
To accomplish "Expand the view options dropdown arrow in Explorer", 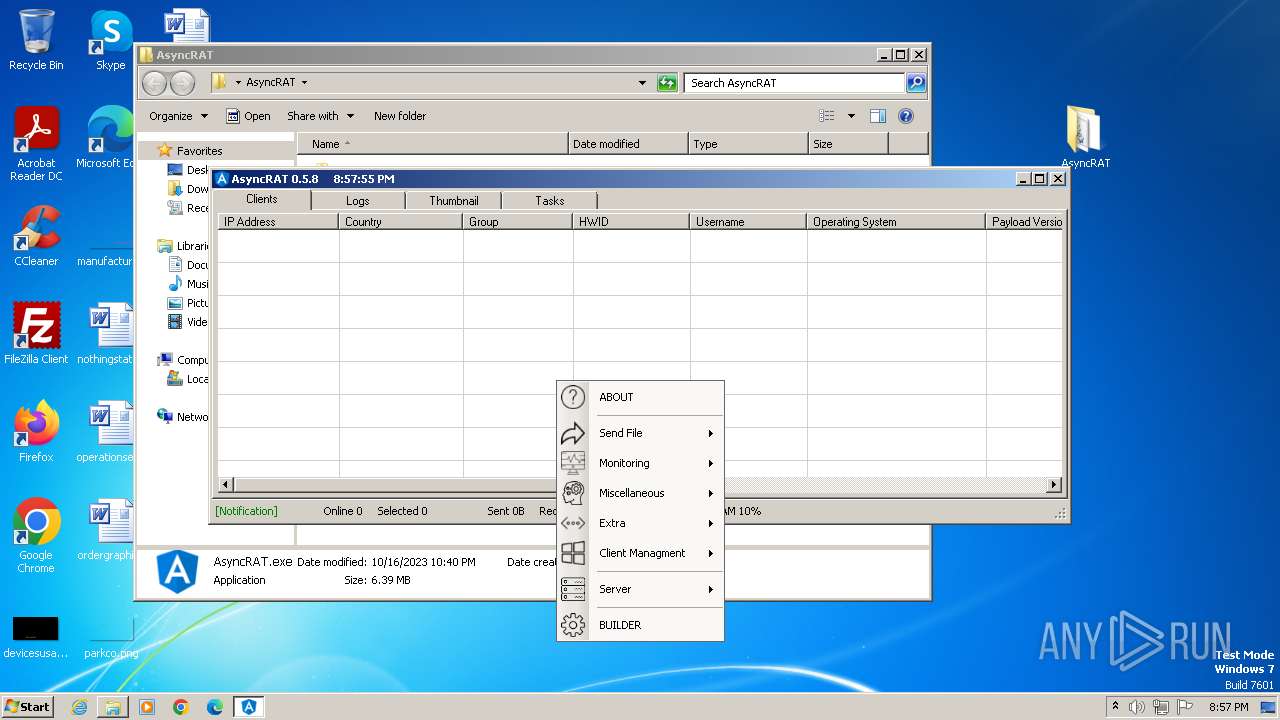I will coord(851,116).
